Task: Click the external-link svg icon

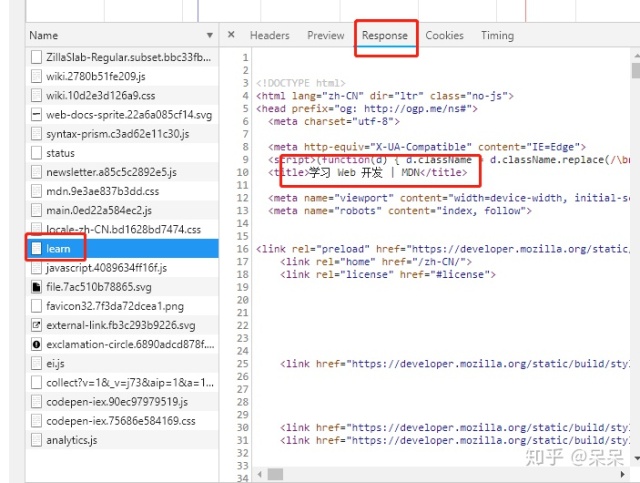Action: (36, 325)
